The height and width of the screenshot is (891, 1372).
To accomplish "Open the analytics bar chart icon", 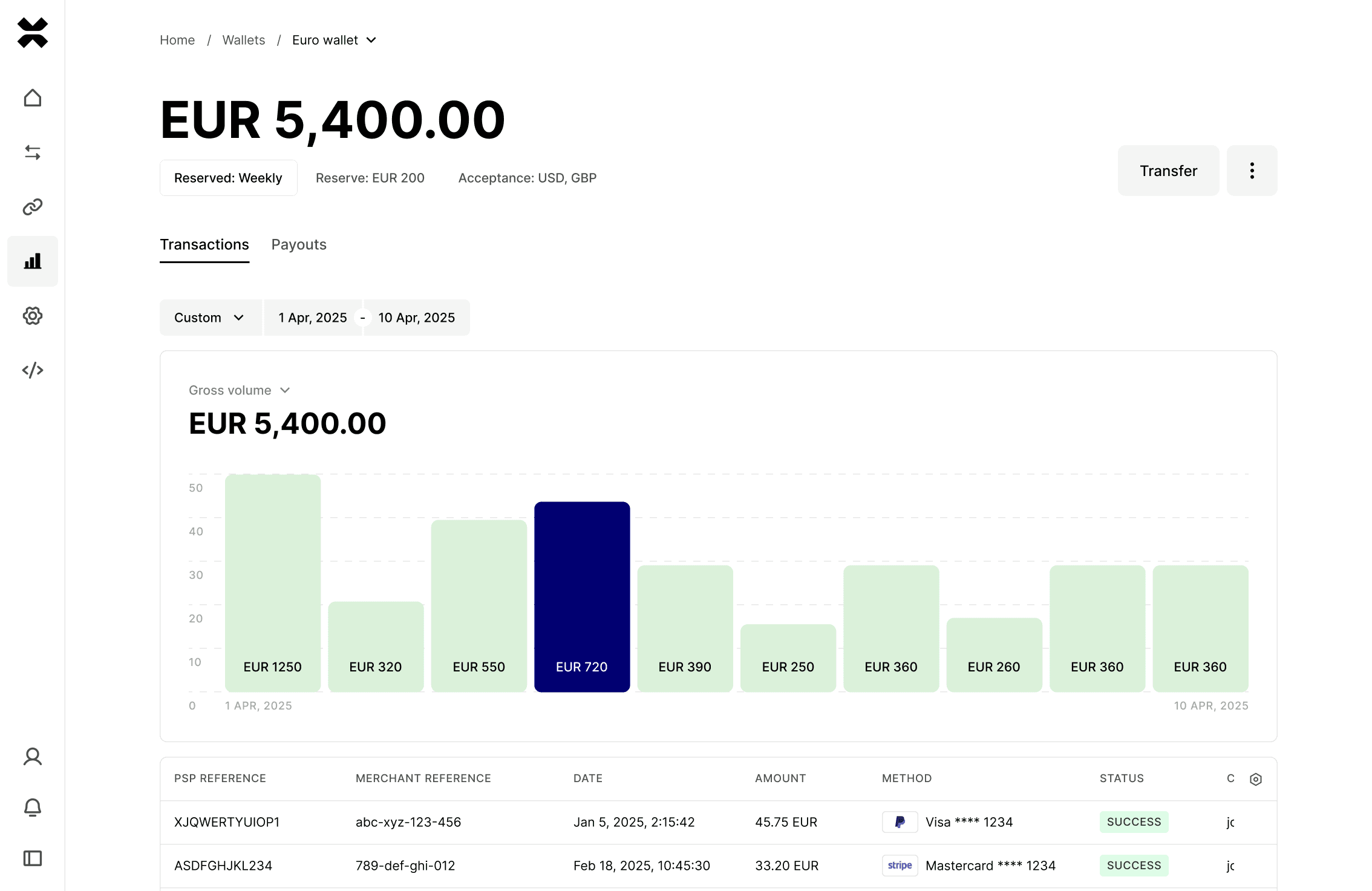I will [x=33, y=261].
